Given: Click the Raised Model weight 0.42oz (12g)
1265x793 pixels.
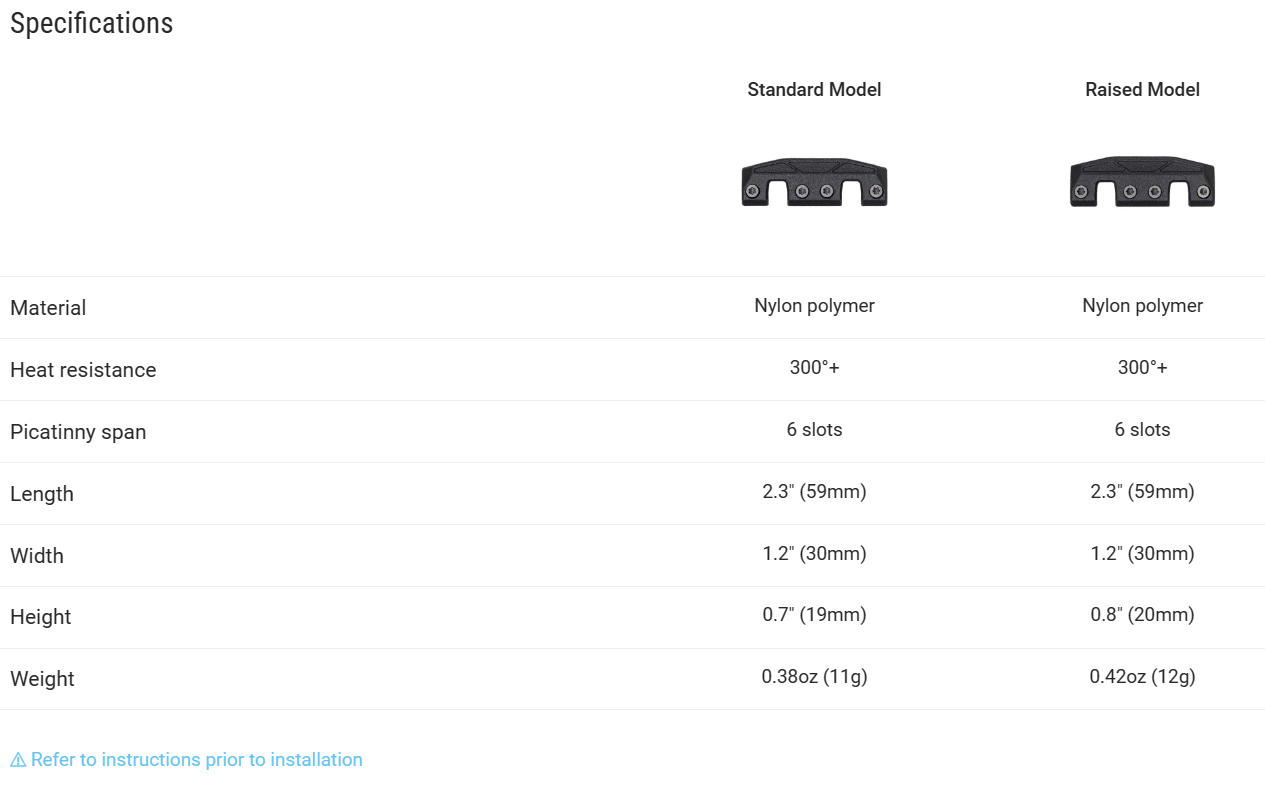Looking at the screenshot, I should click(1142, 677).
